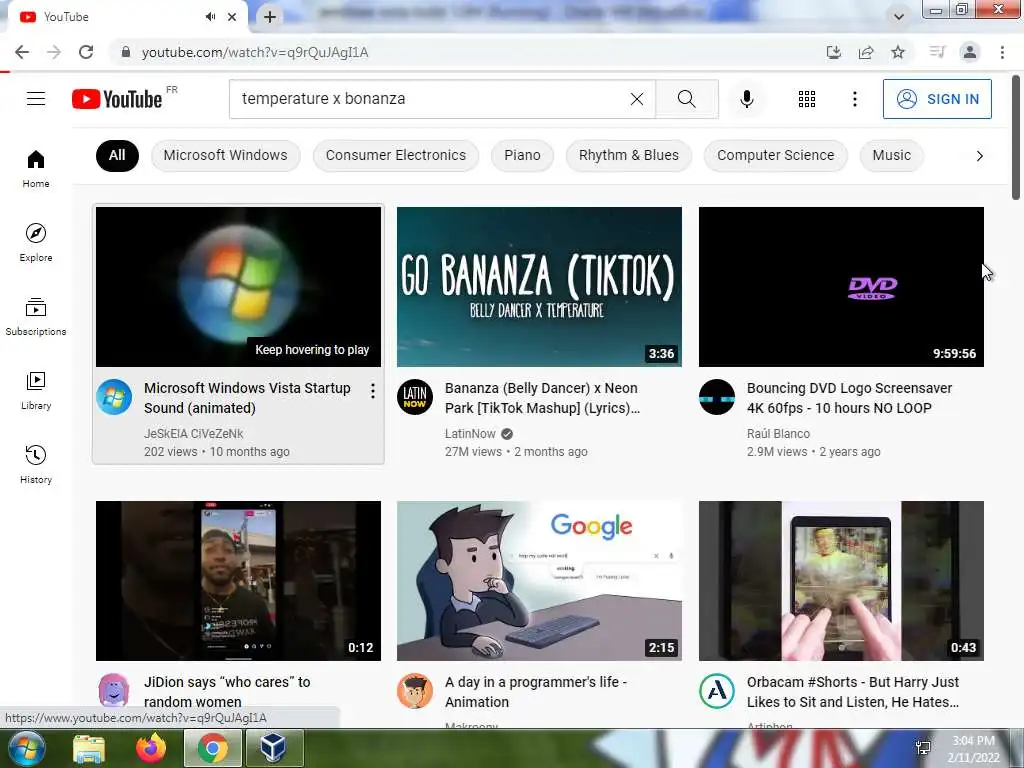Image resolution: width=1024 pixels, height=768 pixels.
Task: Clear the search box text with X
Action: coord(637,99)
